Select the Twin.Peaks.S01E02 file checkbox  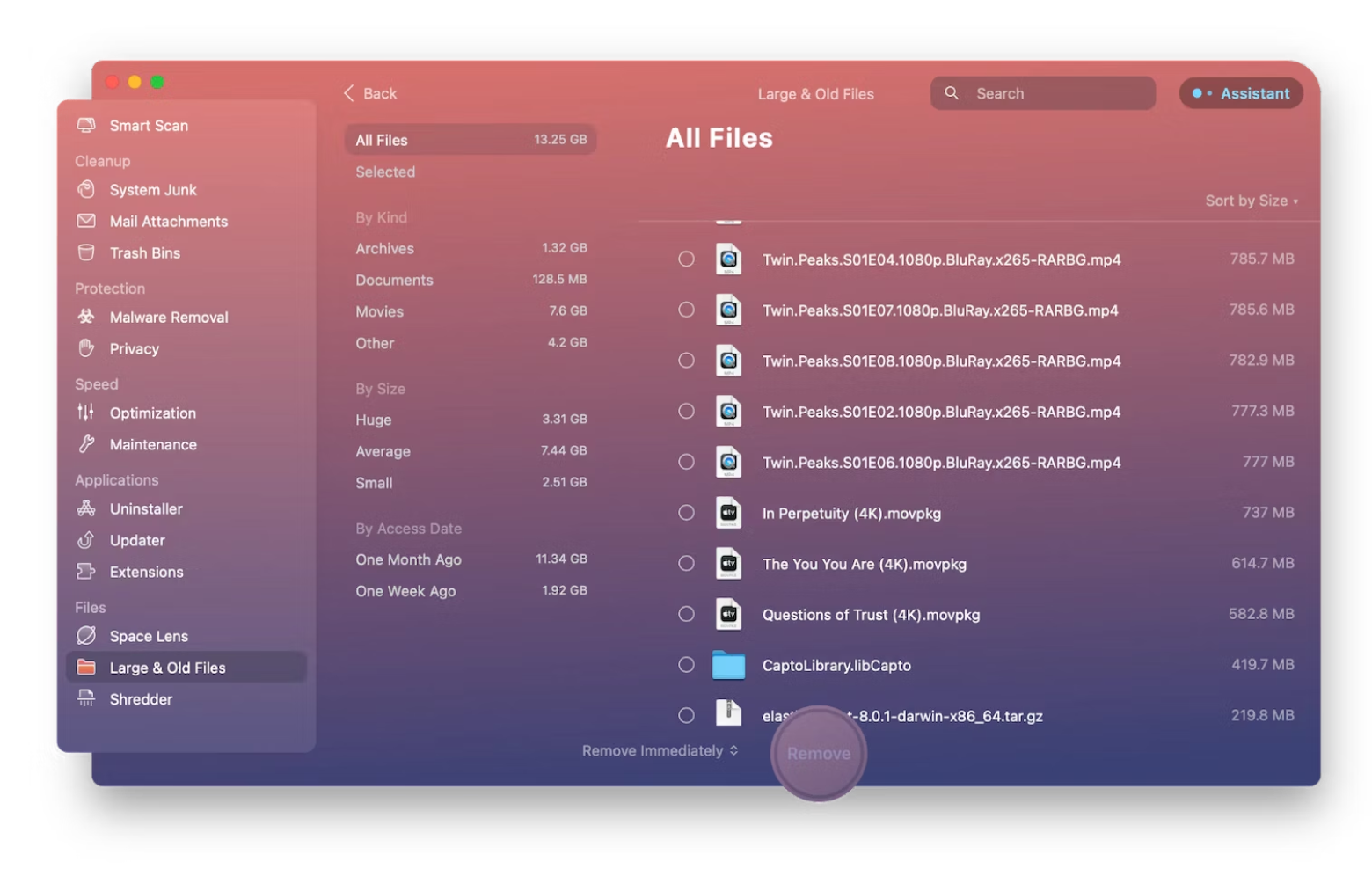click(686, 412)
